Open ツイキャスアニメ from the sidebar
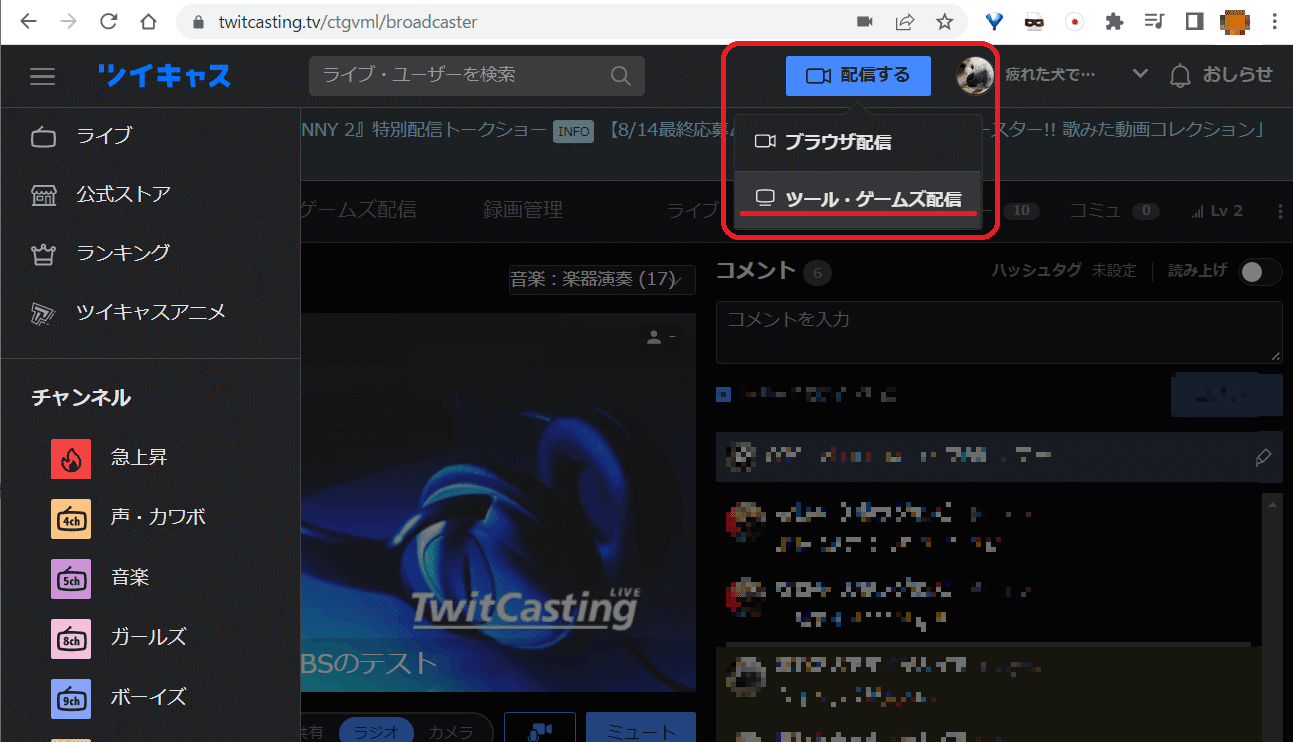Viewport: 1293px width, 742px height. (42, 312)
